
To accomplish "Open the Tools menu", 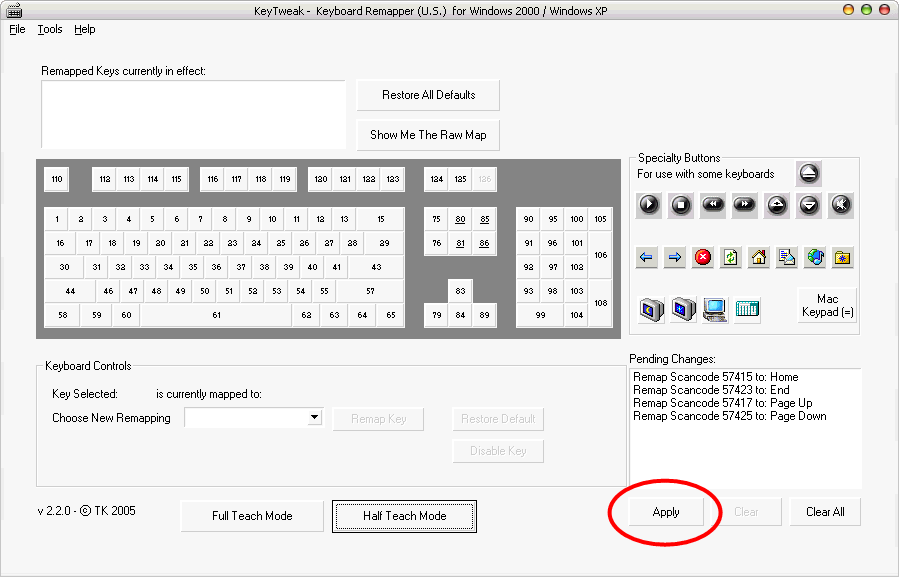I will [x=50, y=29].
